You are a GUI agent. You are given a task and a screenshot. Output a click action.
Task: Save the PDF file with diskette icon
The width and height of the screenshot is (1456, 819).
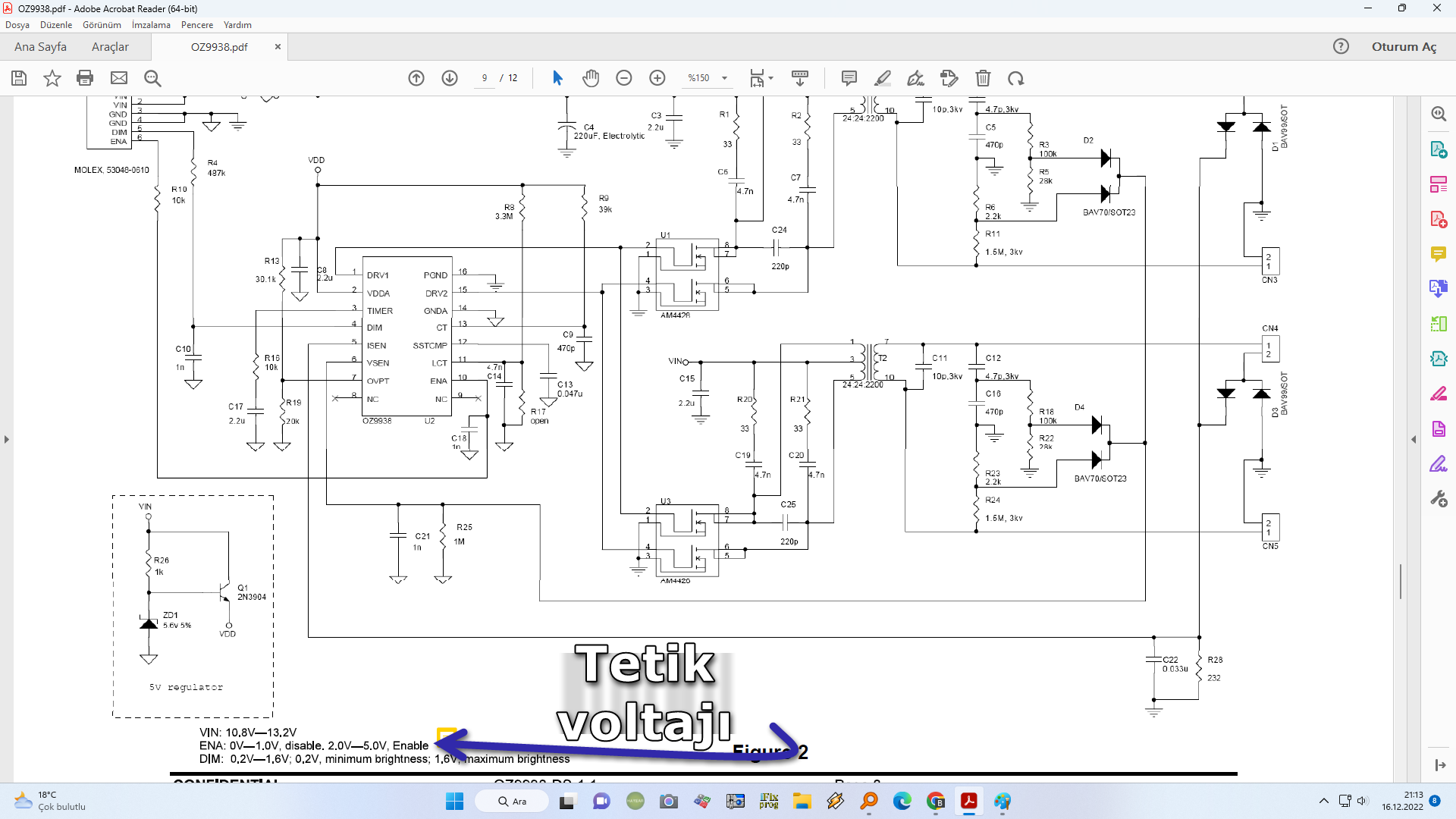pos(19,78)
